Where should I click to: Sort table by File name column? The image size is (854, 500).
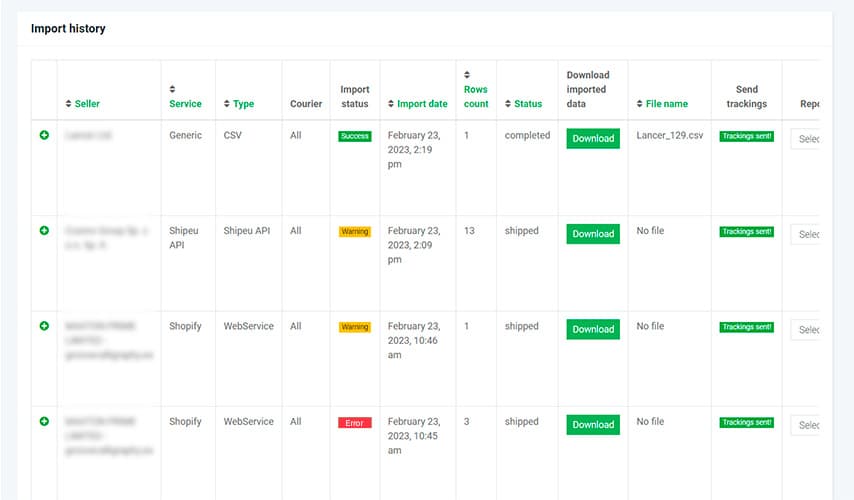662,103
